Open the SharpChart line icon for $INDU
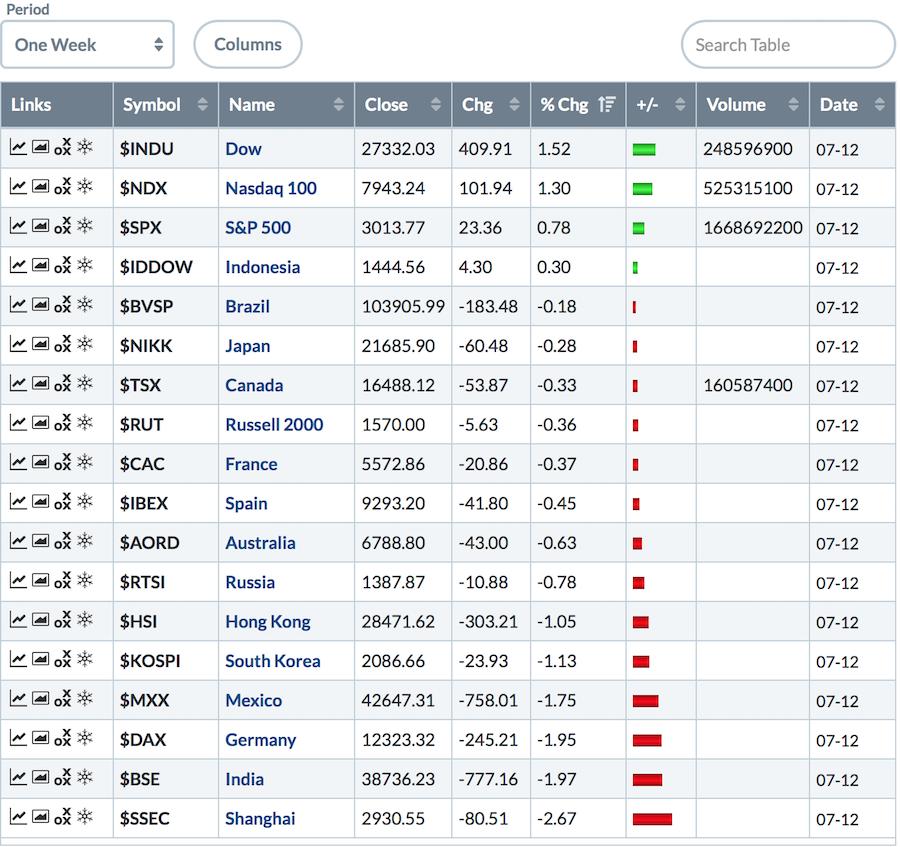The height and width of the screenshot is (847, 900). coord(18,148)
